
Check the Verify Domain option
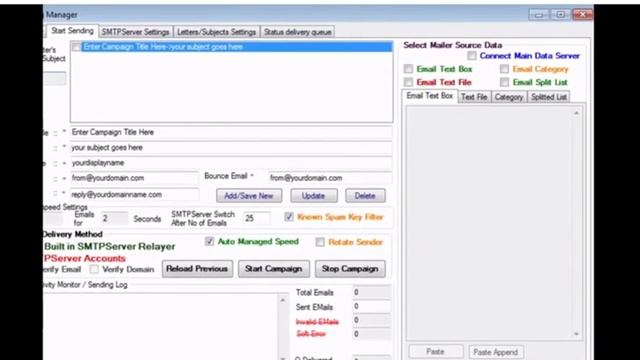(94, 269)
